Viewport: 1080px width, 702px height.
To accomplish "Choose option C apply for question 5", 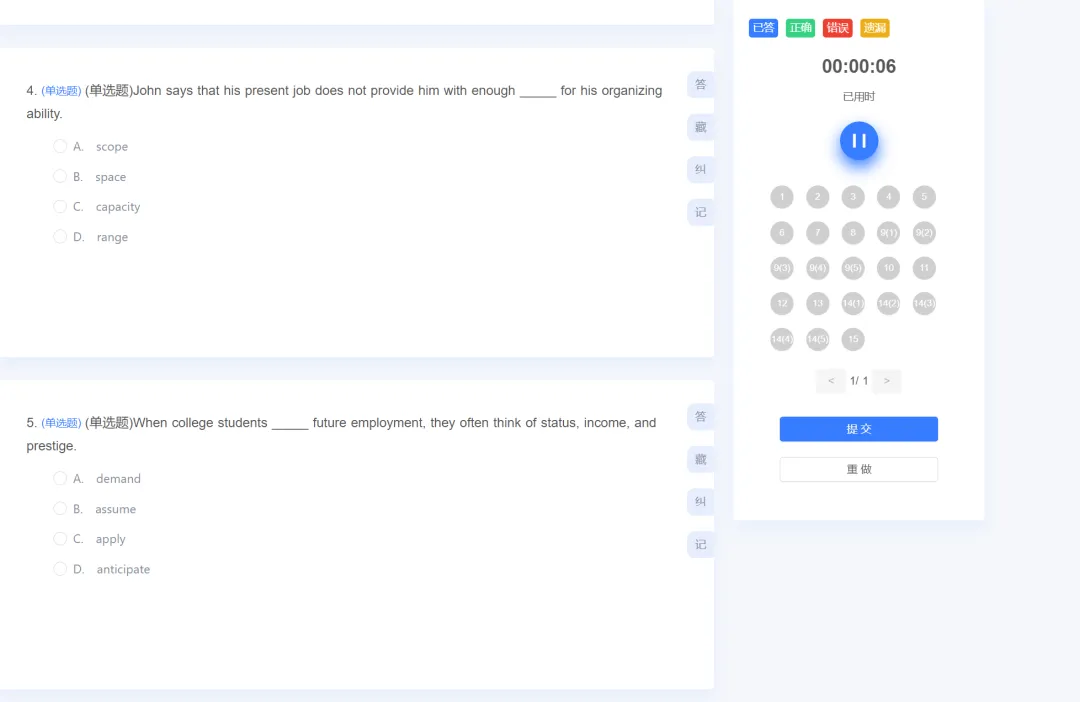I will (60, 539).
